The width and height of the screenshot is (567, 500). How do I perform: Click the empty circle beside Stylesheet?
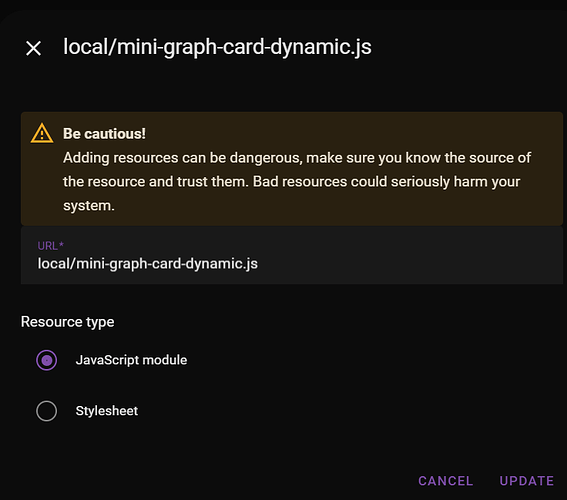tap(46, 411)
